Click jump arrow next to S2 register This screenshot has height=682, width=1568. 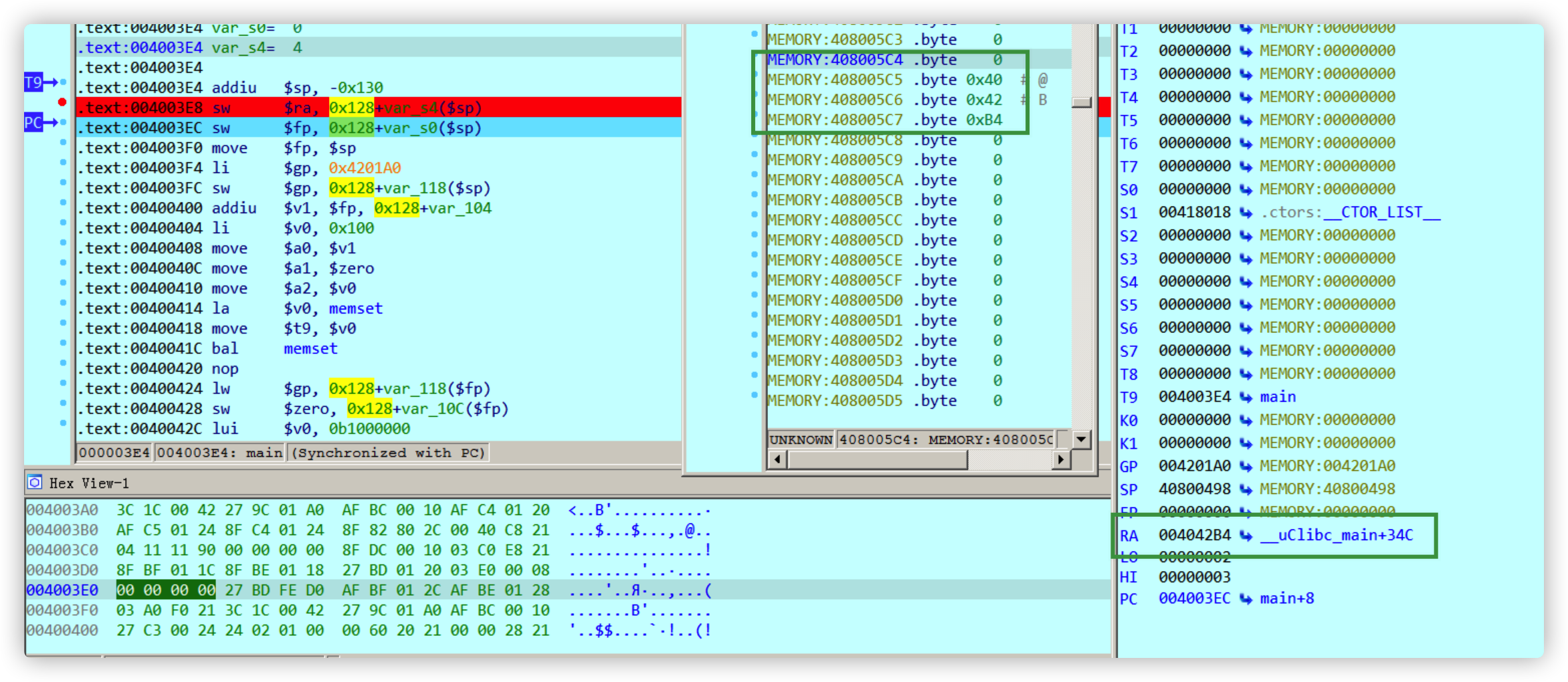click(x=1246, y=235)
